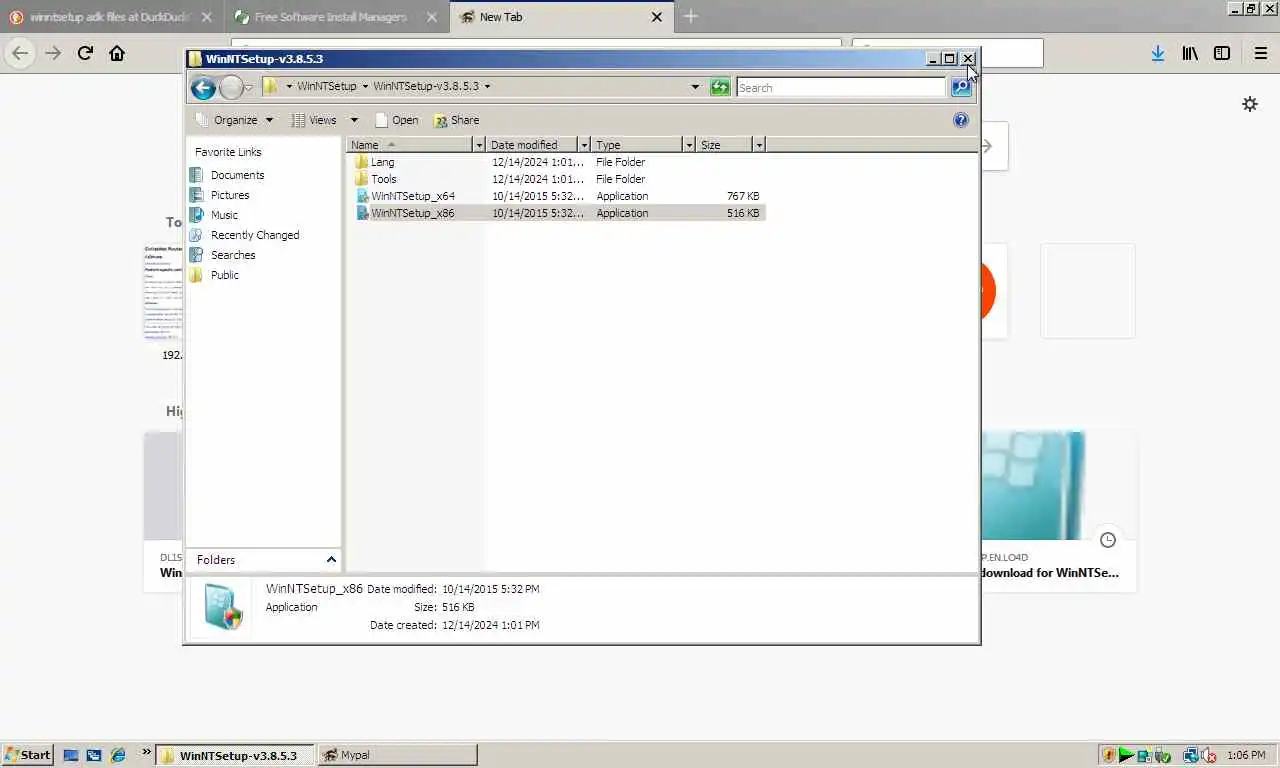Click the volume tray icon
The width and height of the screenshot is (1280, 768).
coord(1208,755)
